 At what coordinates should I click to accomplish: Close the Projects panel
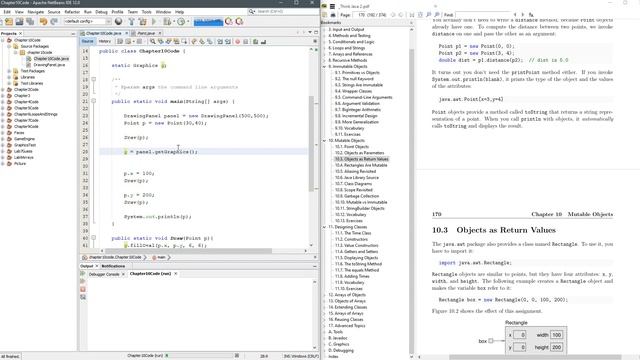[20, 33]
